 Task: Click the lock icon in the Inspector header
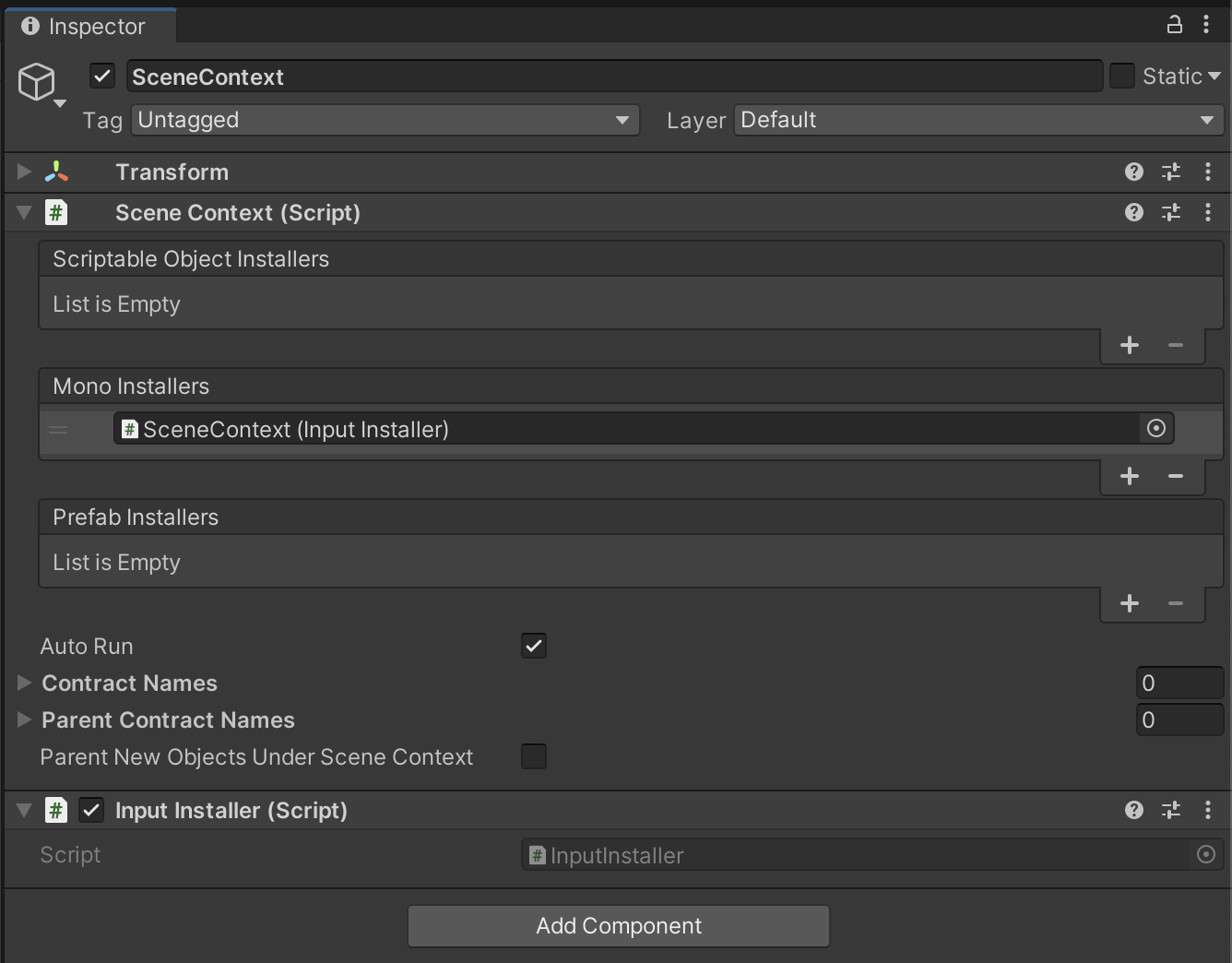click(x=1174, y=24)
